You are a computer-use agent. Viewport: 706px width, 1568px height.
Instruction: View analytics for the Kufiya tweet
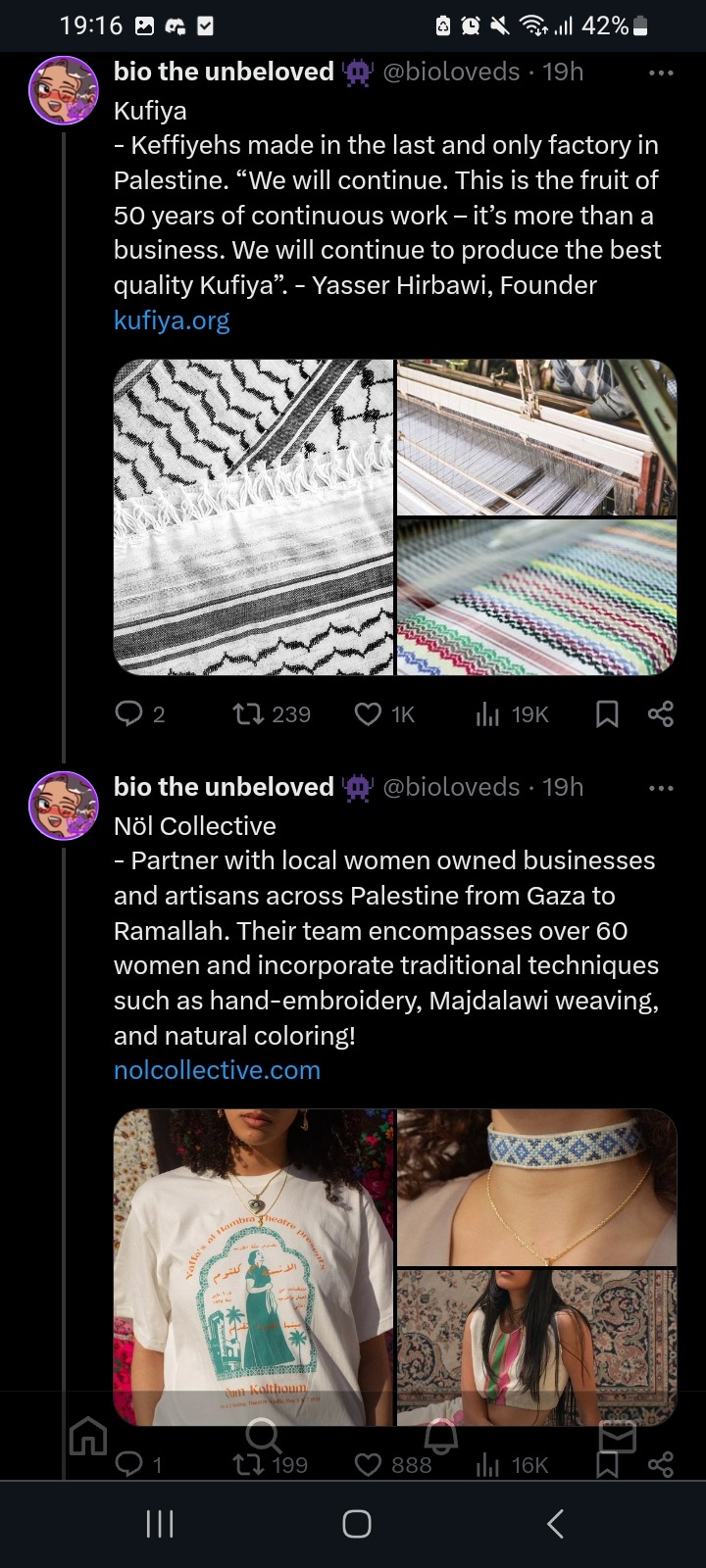487,713
